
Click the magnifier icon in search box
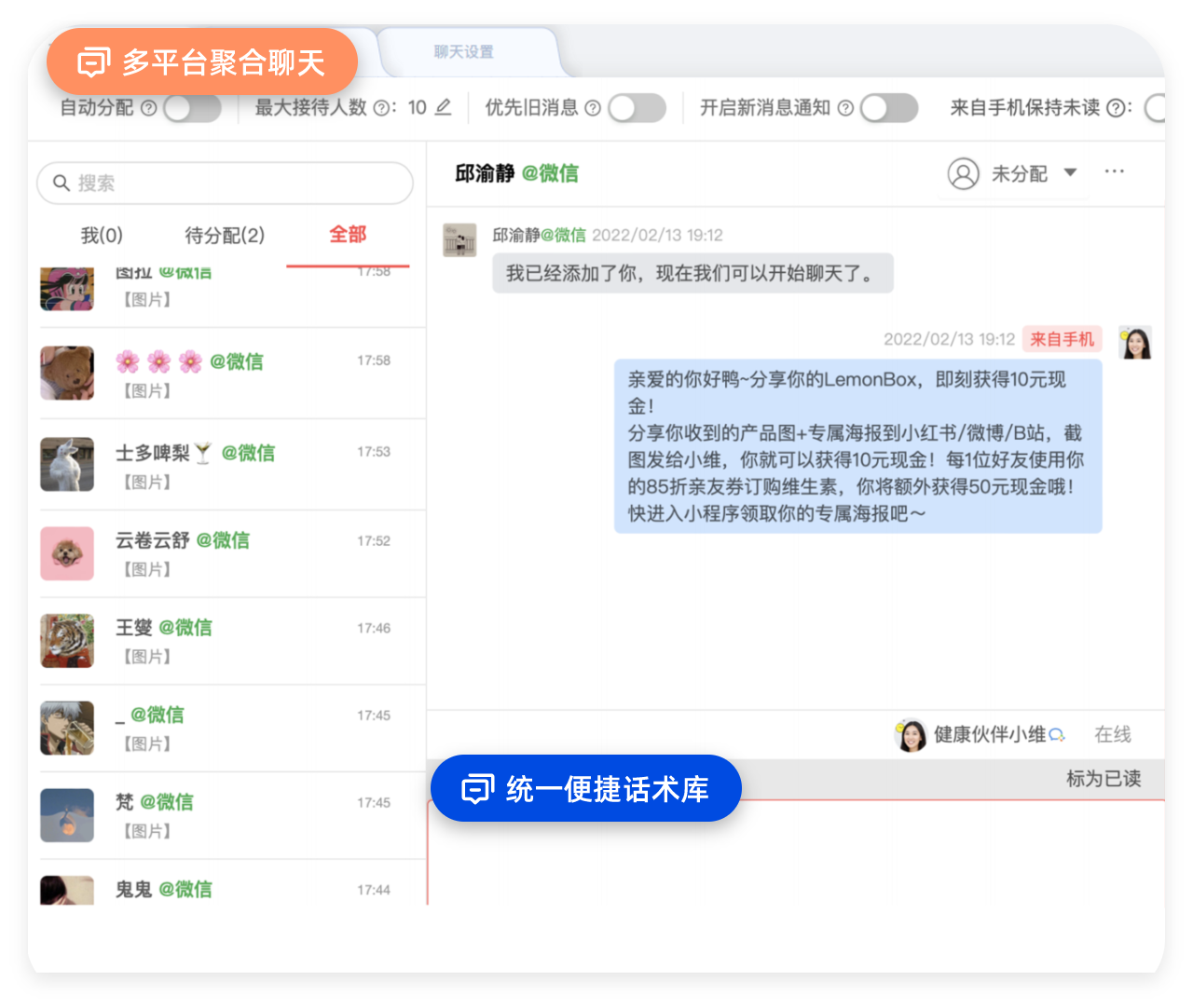(62, 183)
